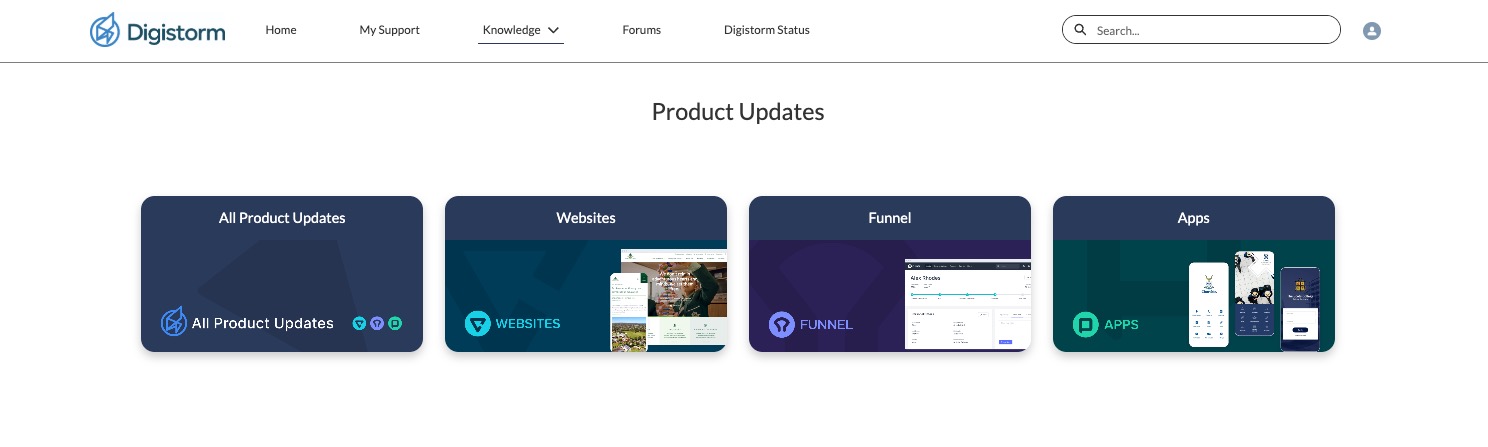Viewport: 1488px width, 447px height.
Task: Open the Websites card title
Action: pos(586,218)
